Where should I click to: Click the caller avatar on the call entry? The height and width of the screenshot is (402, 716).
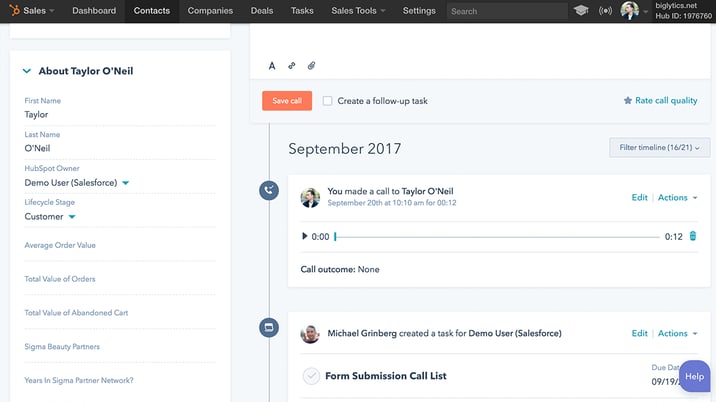(310, 197)
